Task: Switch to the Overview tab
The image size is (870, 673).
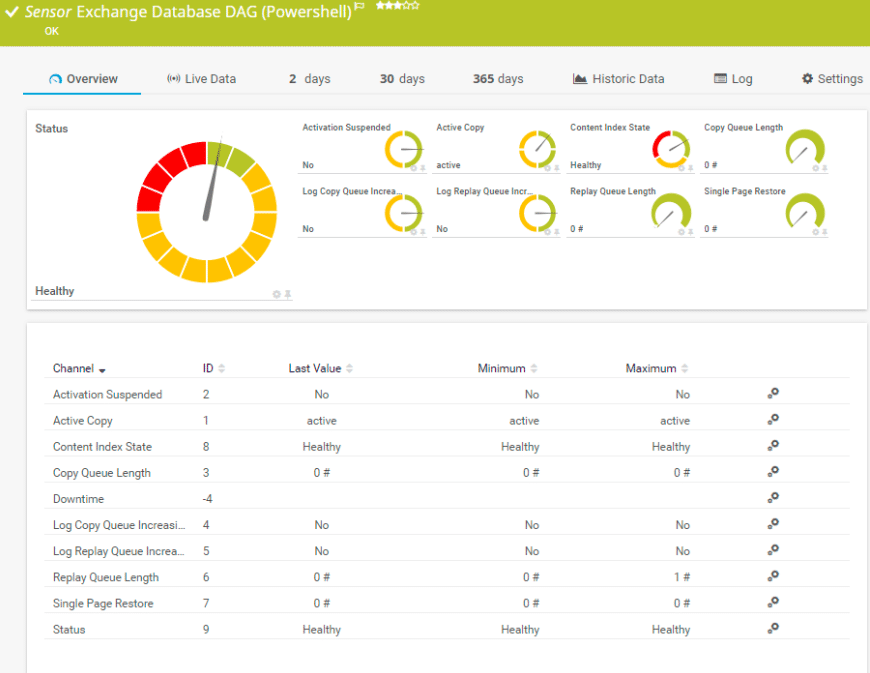Action: point(83,79)
